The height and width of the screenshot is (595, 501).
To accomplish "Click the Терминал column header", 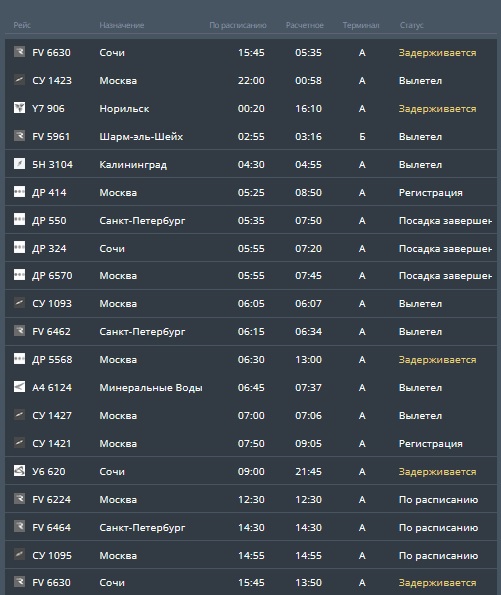I will click(x=361, y=25).
